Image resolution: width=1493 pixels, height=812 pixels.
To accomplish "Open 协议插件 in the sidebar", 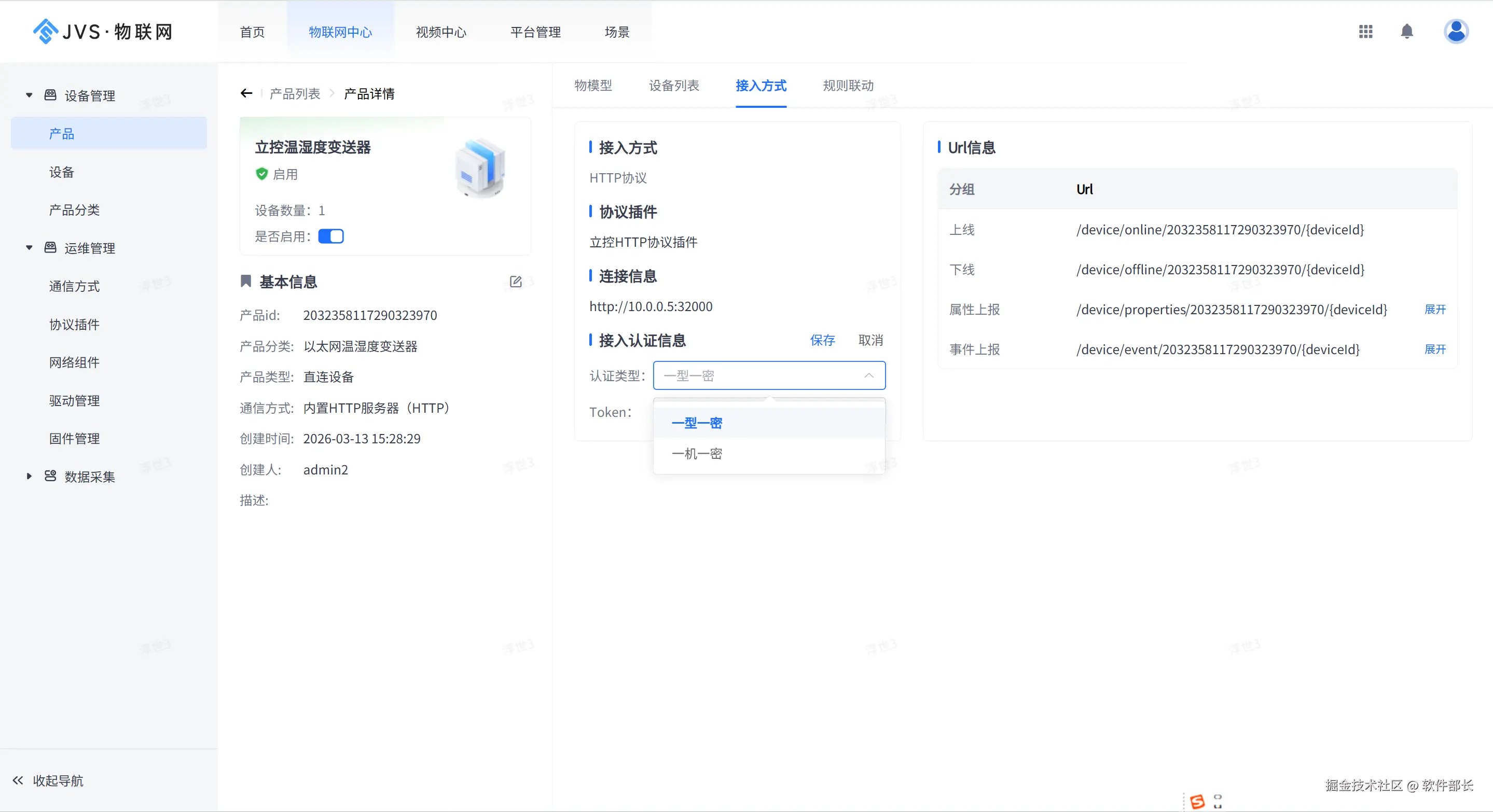I will pyautogui.click(x=74, y=325).
